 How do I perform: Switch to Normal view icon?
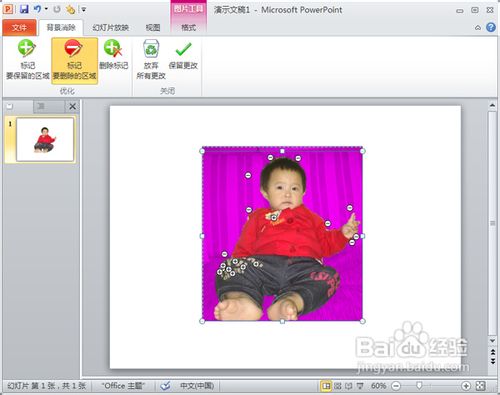326,386
